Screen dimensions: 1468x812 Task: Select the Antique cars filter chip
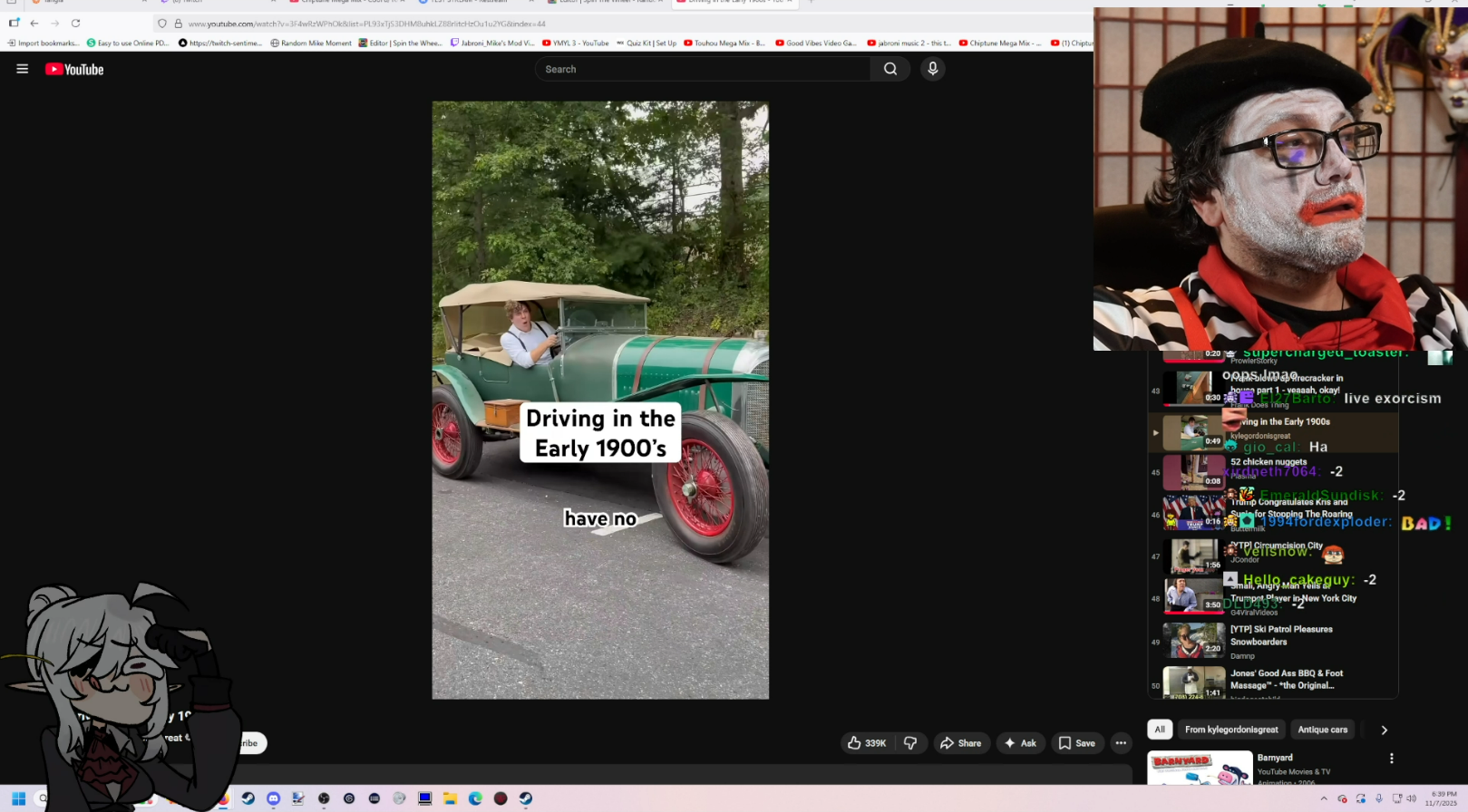coord(1323,730)
